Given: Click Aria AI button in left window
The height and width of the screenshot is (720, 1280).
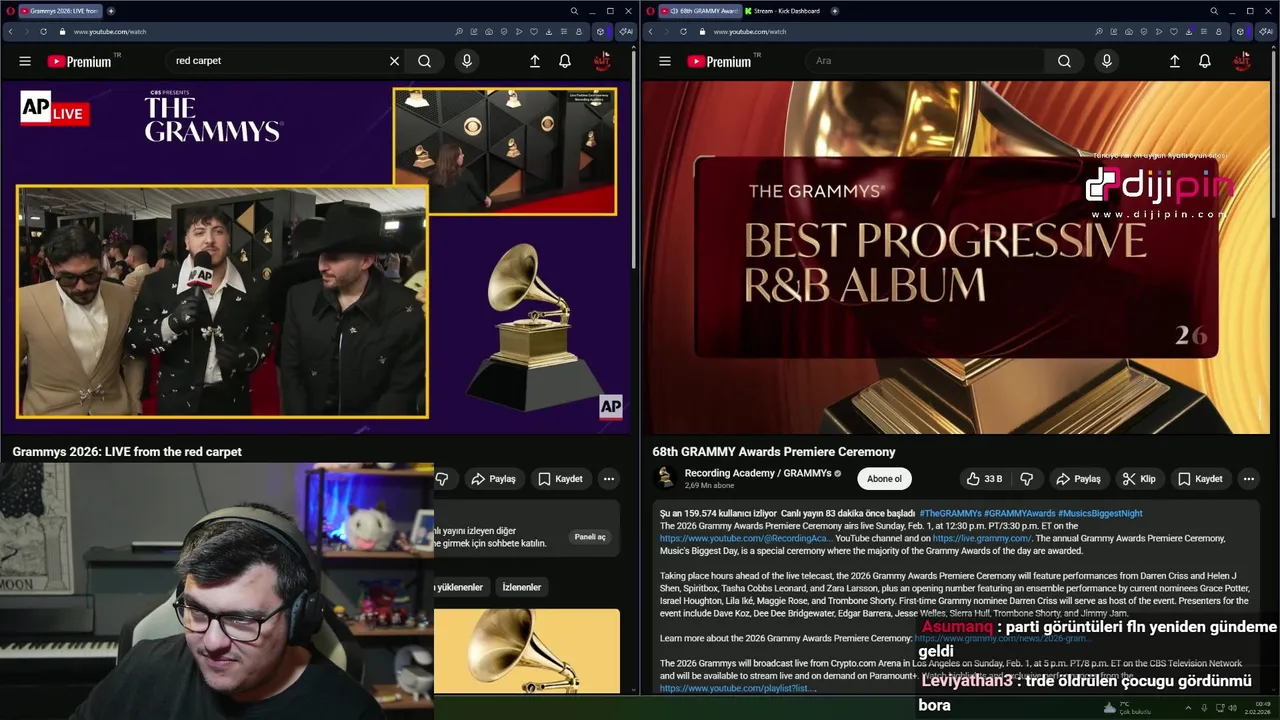Looking at the screenshot, I should [x=625, y=31].
